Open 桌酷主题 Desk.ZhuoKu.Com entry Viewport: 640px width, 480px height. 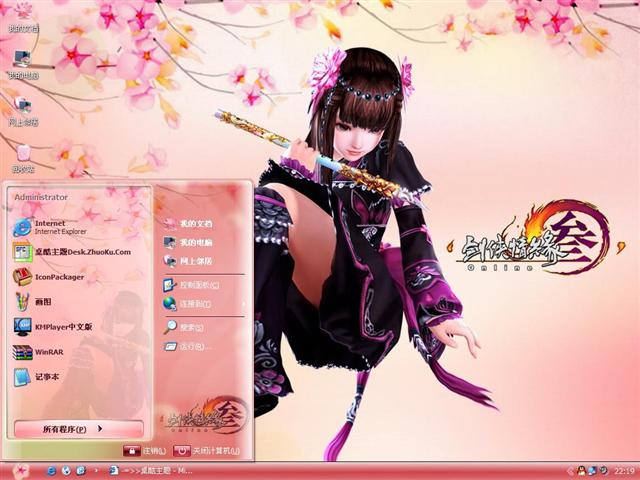point(72,252)
